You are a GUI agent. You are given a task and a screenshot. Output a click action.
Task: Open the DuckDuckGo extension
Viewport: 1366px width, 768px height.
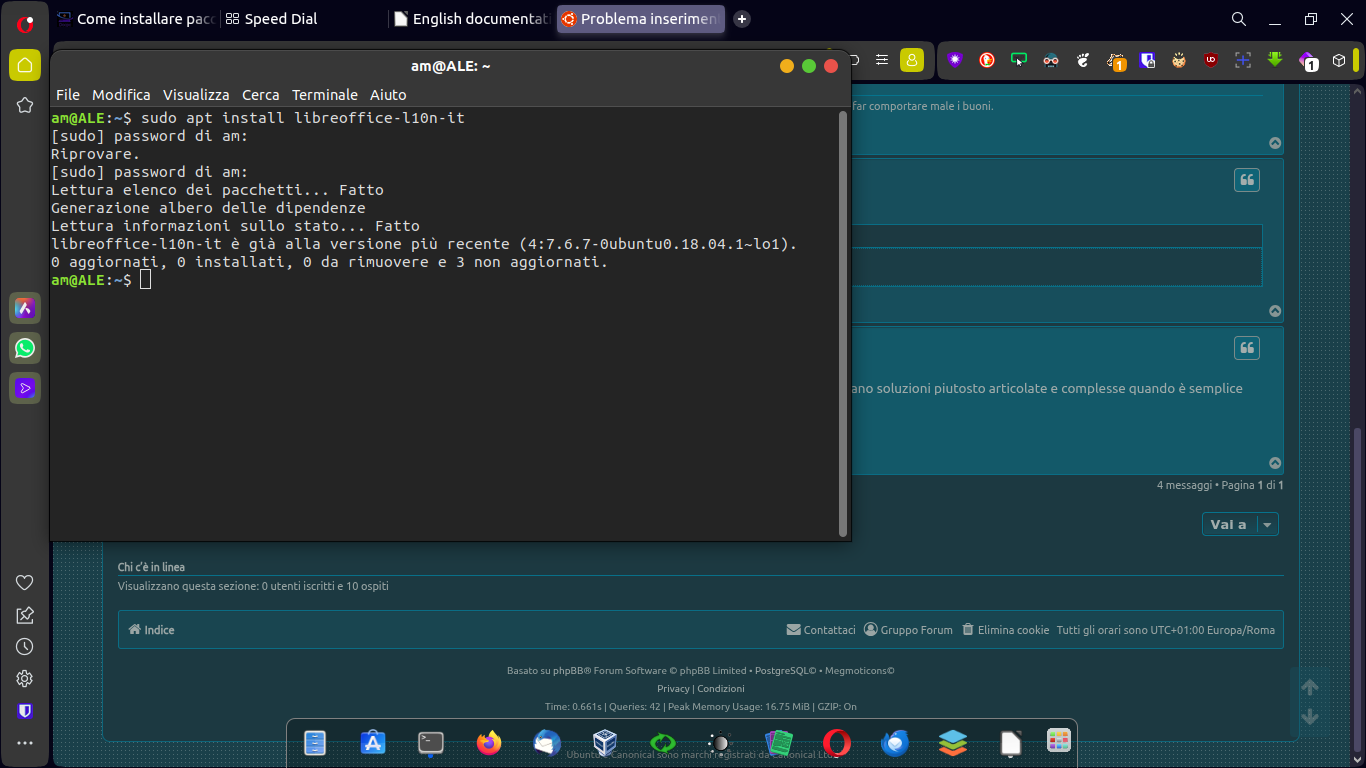pyautogui.click(x=986, y=60)
